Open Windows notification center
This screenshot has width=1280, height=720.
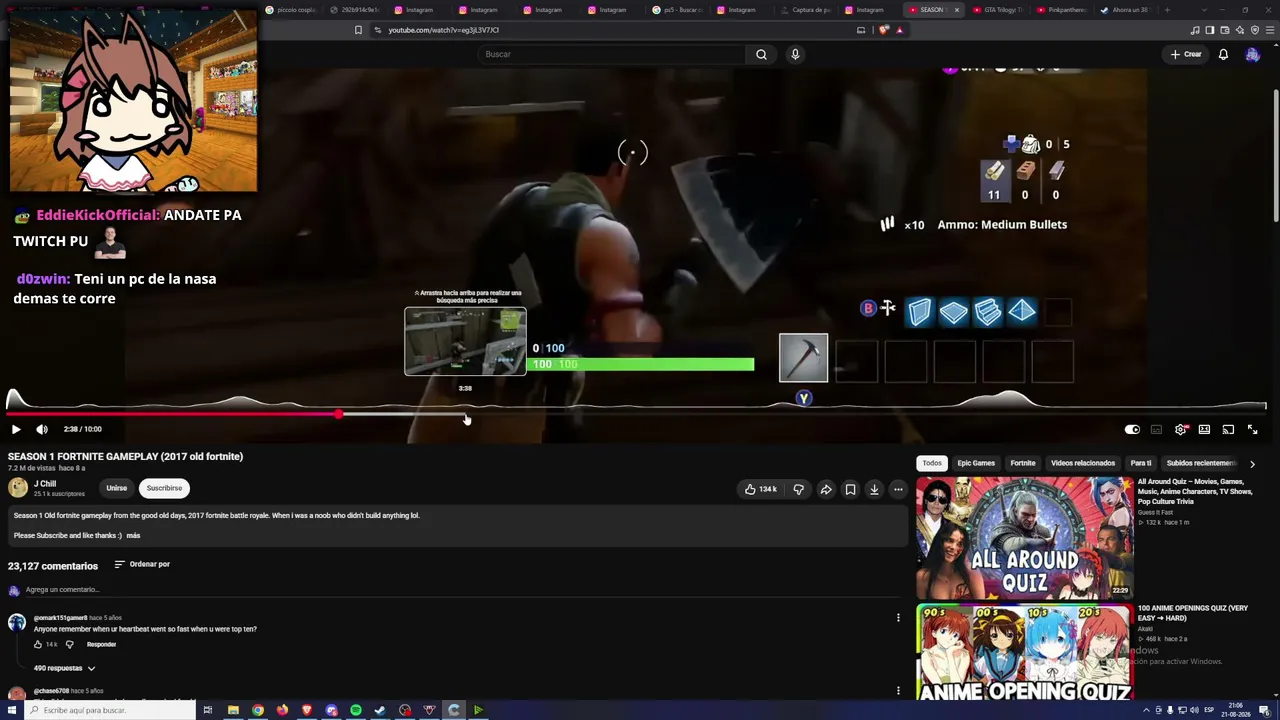[x=1264, y=710]
